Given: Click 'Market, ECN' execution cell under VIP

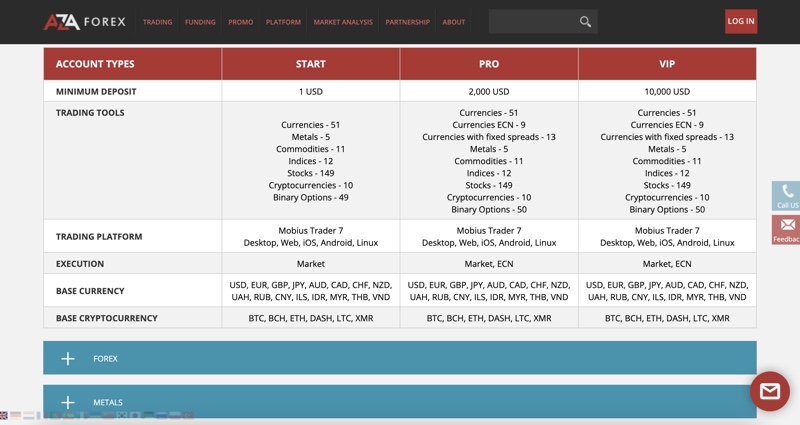Looking at the screenshot, I should [667, 264].
